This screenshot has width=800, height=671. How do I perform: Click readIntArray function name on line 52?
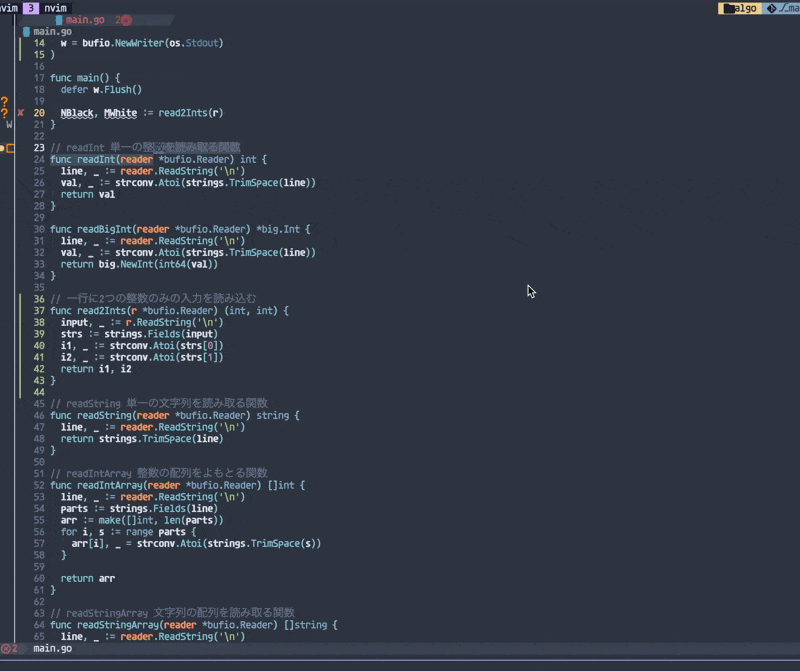(x=110, y=485)
